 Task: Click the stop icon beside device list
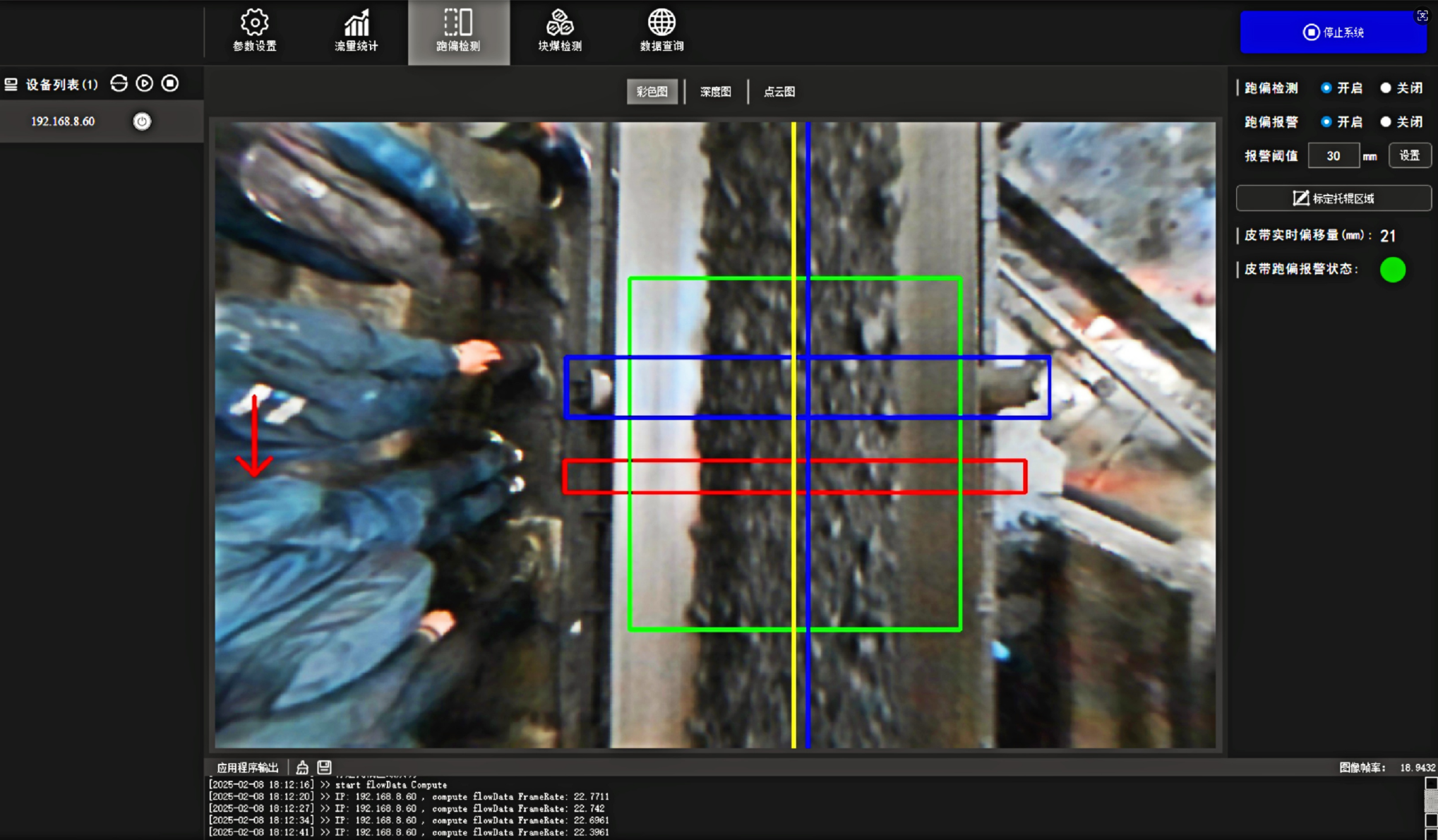coord(170,83)
